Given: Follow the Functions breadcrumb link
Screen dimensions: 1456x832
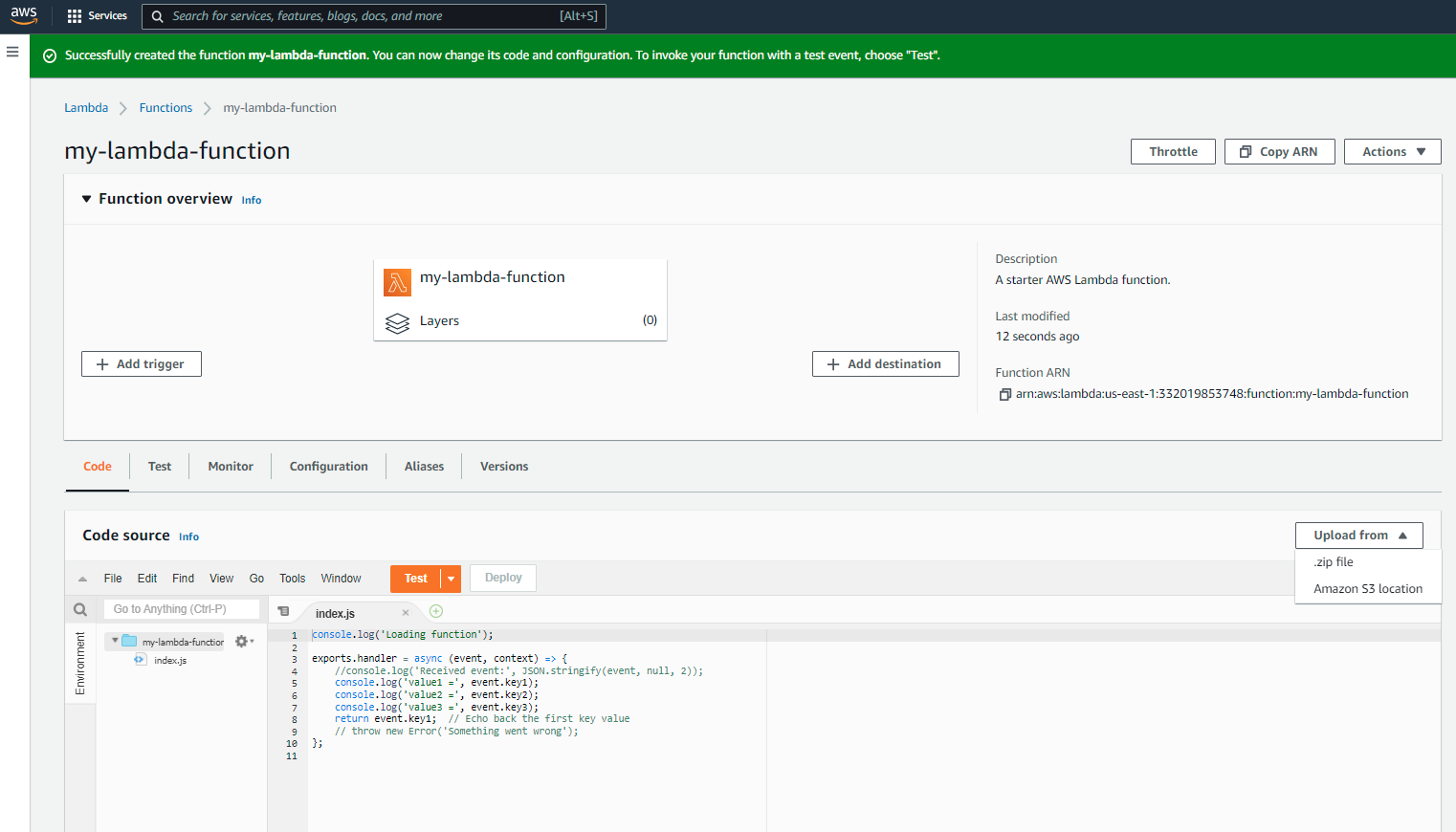Looking at the screenshot, I should (165, 108).
